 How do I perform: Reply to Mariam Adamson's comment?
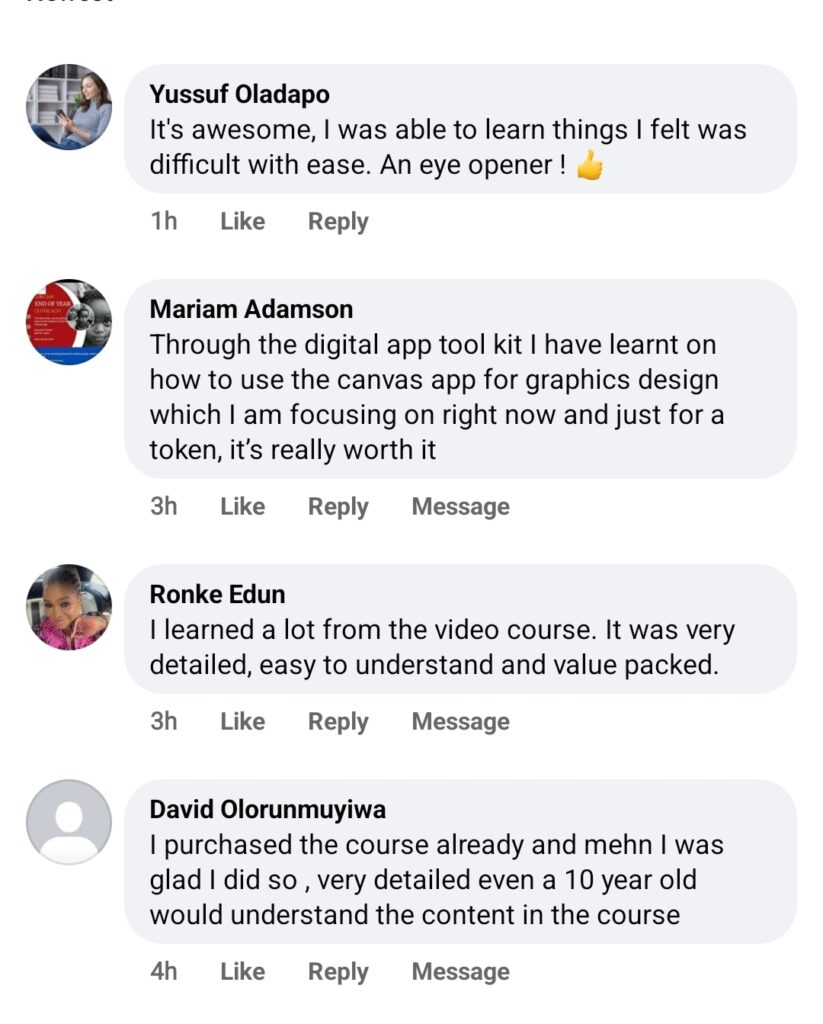338,507
